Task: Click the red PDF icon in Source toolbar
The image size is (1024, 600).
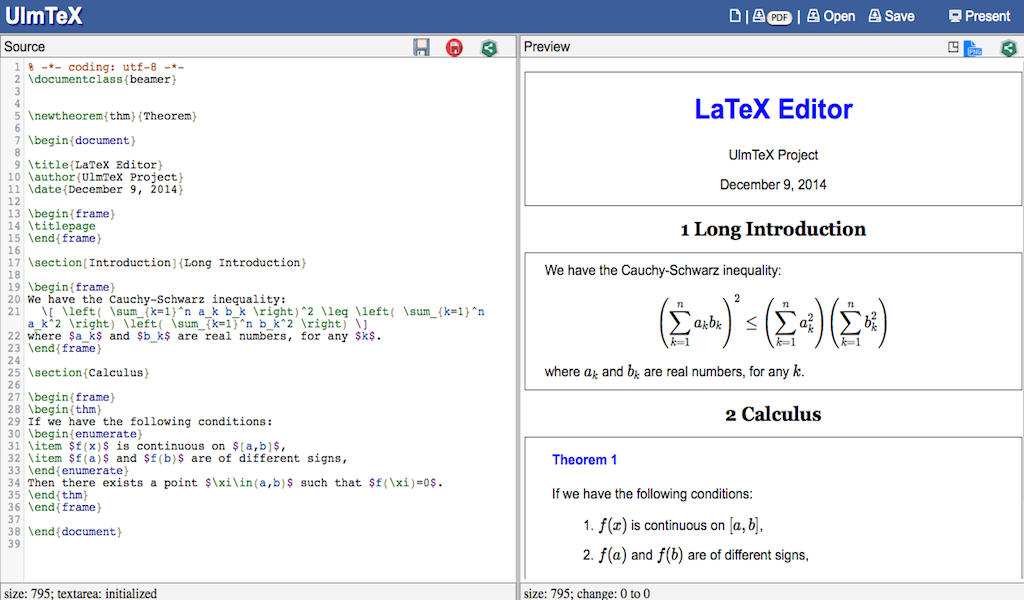Action: pos(454,47)
